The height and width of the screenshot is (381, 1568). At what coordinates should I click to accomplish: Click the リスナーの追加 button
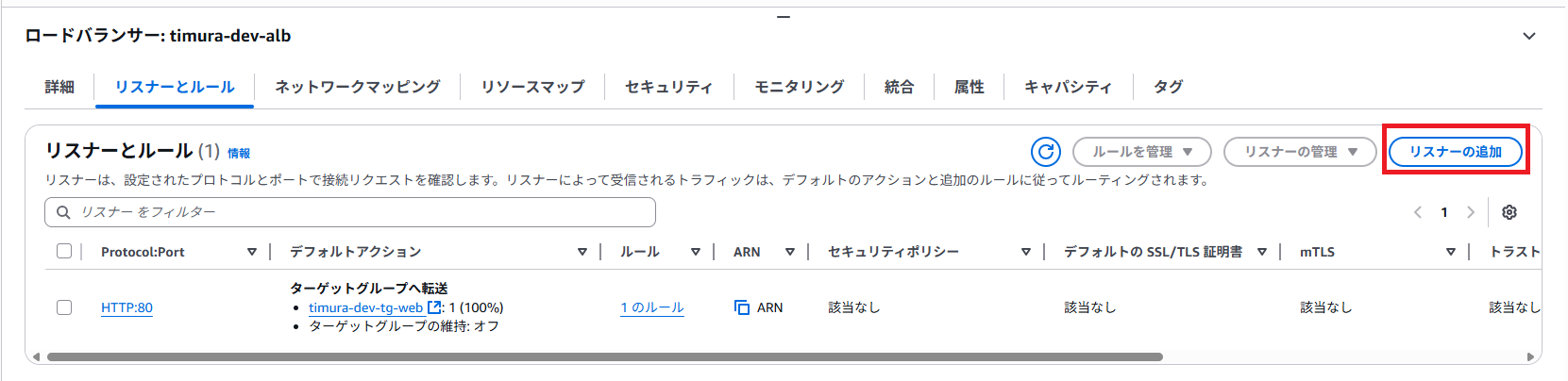coord(1456,152)
